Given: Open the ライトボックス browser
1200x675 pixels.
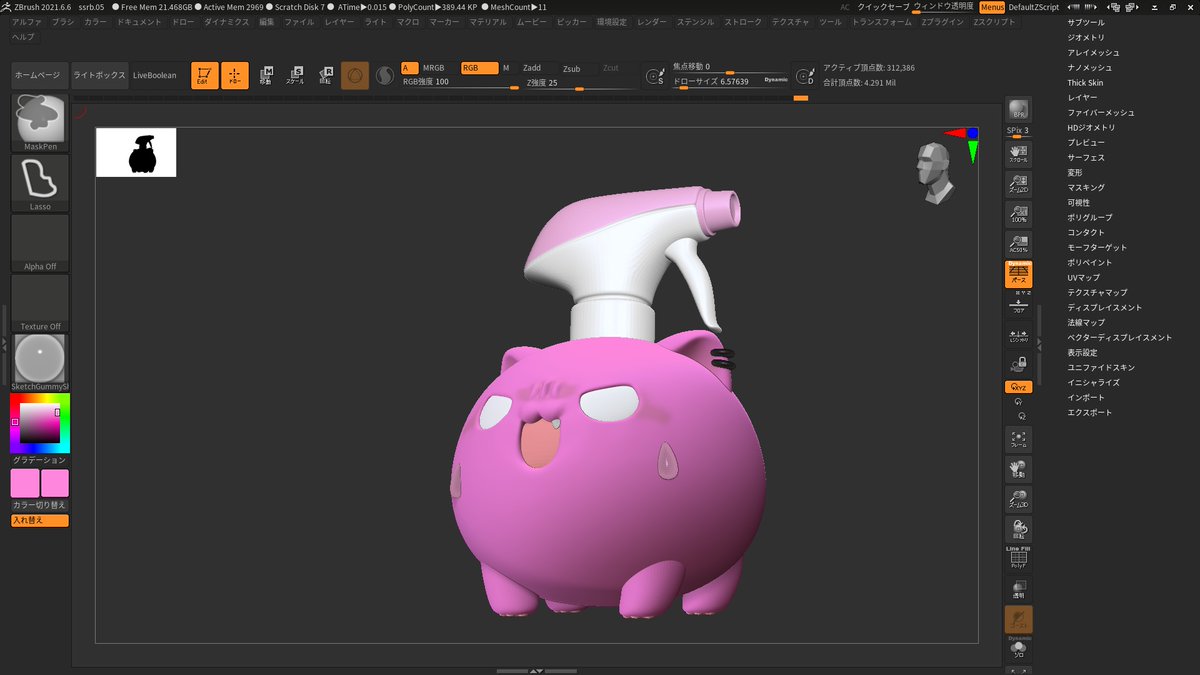Looking at the screenshot, I should click(x=100, y=75).
